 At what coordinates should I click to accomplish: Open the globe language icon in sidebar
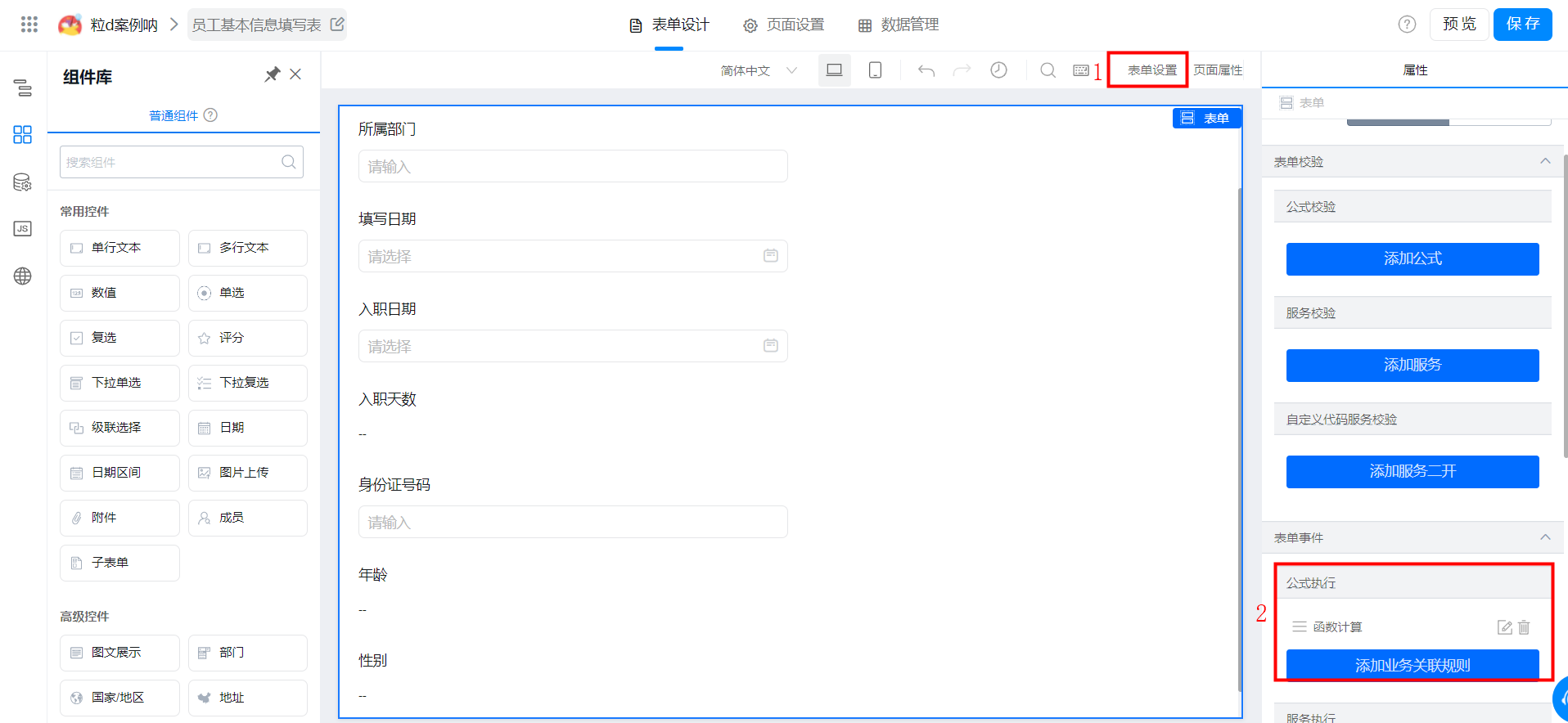click(23, 276)
